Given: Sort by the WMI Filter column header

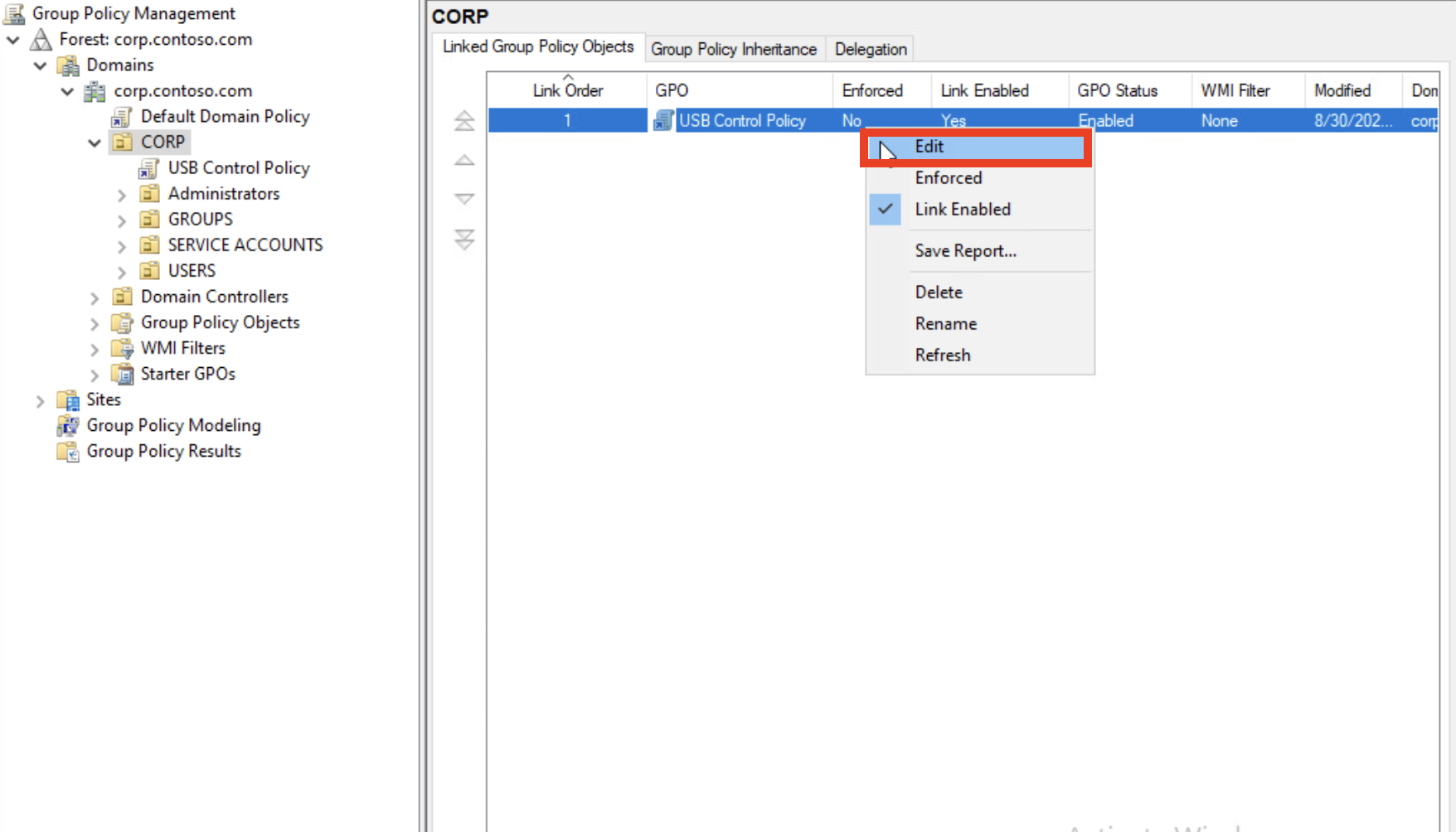Looking at the screenshot, I should coord(1248,90).
